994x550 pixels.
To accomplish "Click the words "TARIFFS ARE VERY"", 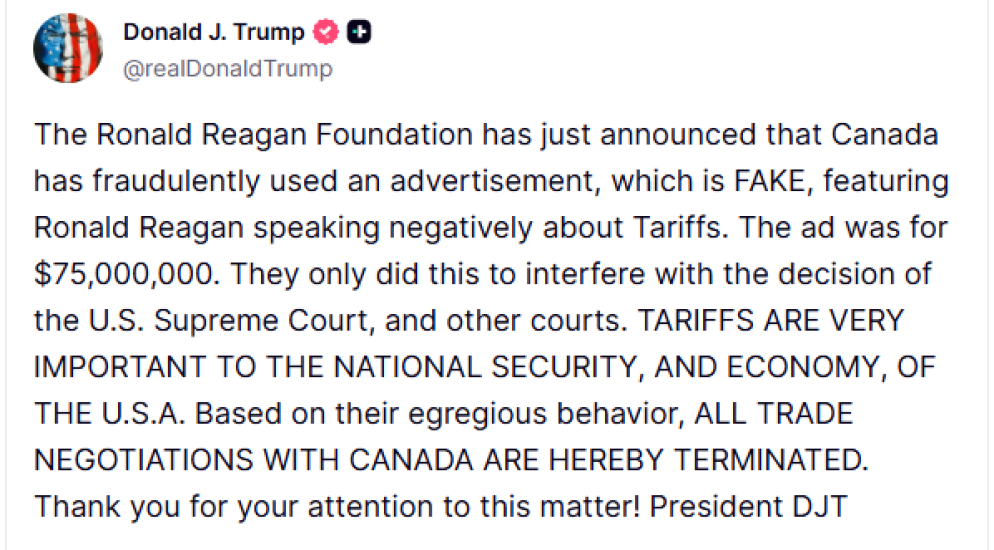I will click(x=769, y=321).
